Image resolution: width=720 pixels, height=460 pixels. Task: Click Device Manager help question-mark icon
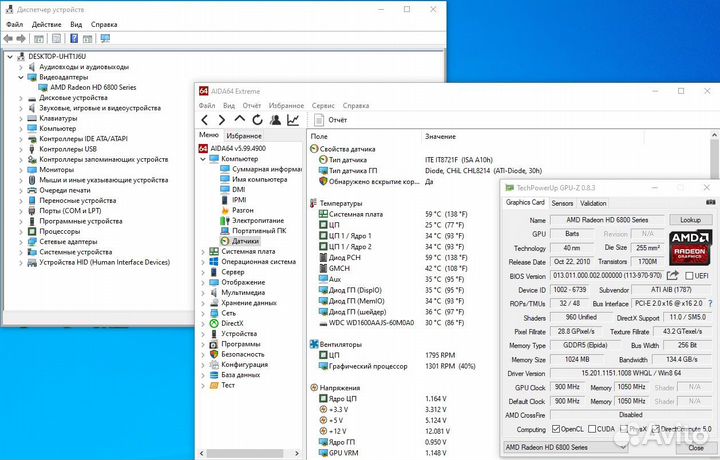tap(73, 39)
